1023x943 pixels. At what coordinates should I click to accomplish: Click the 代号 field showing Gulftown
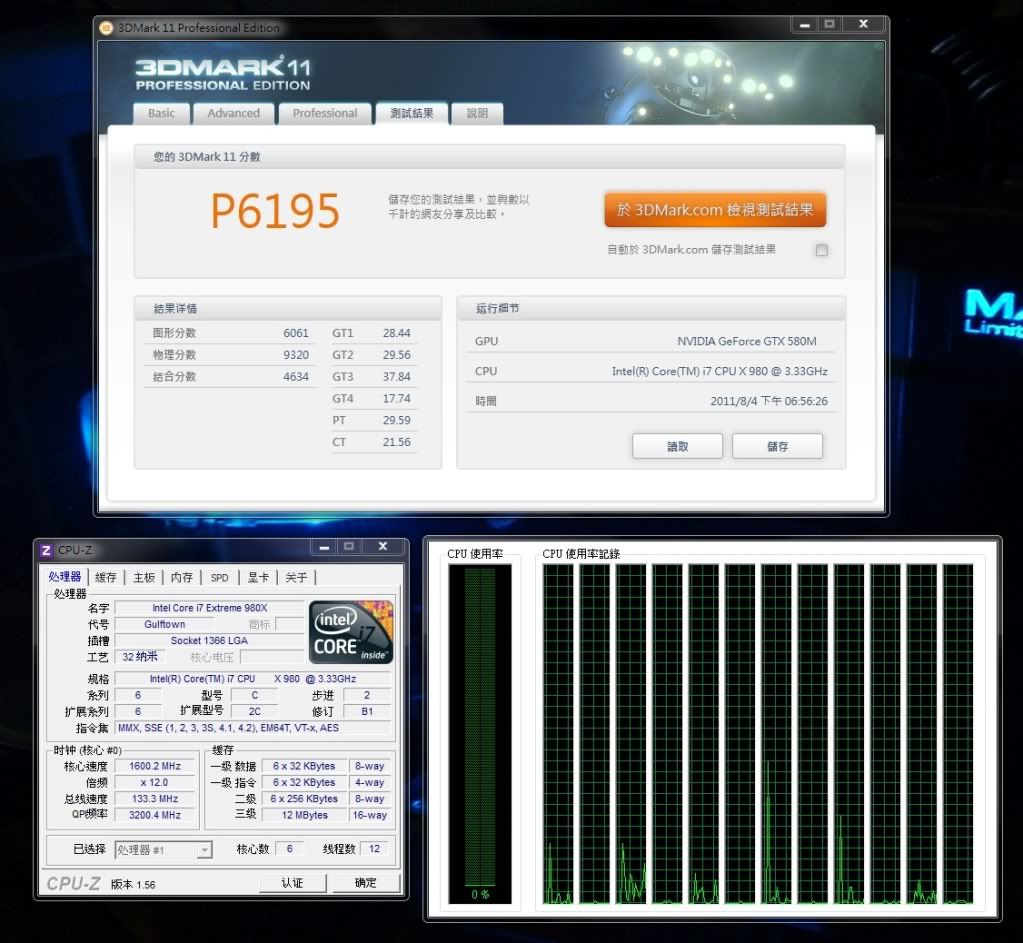[x=164, y=624]
